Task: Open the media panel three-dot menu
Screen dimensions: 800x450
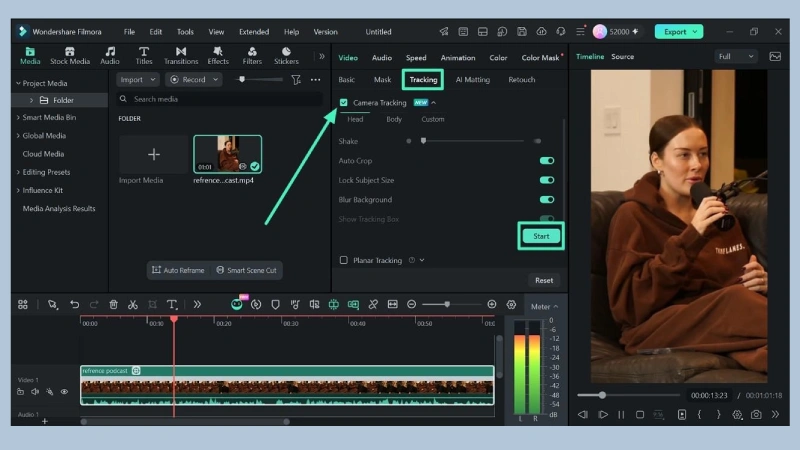Action: click(315, 80)
